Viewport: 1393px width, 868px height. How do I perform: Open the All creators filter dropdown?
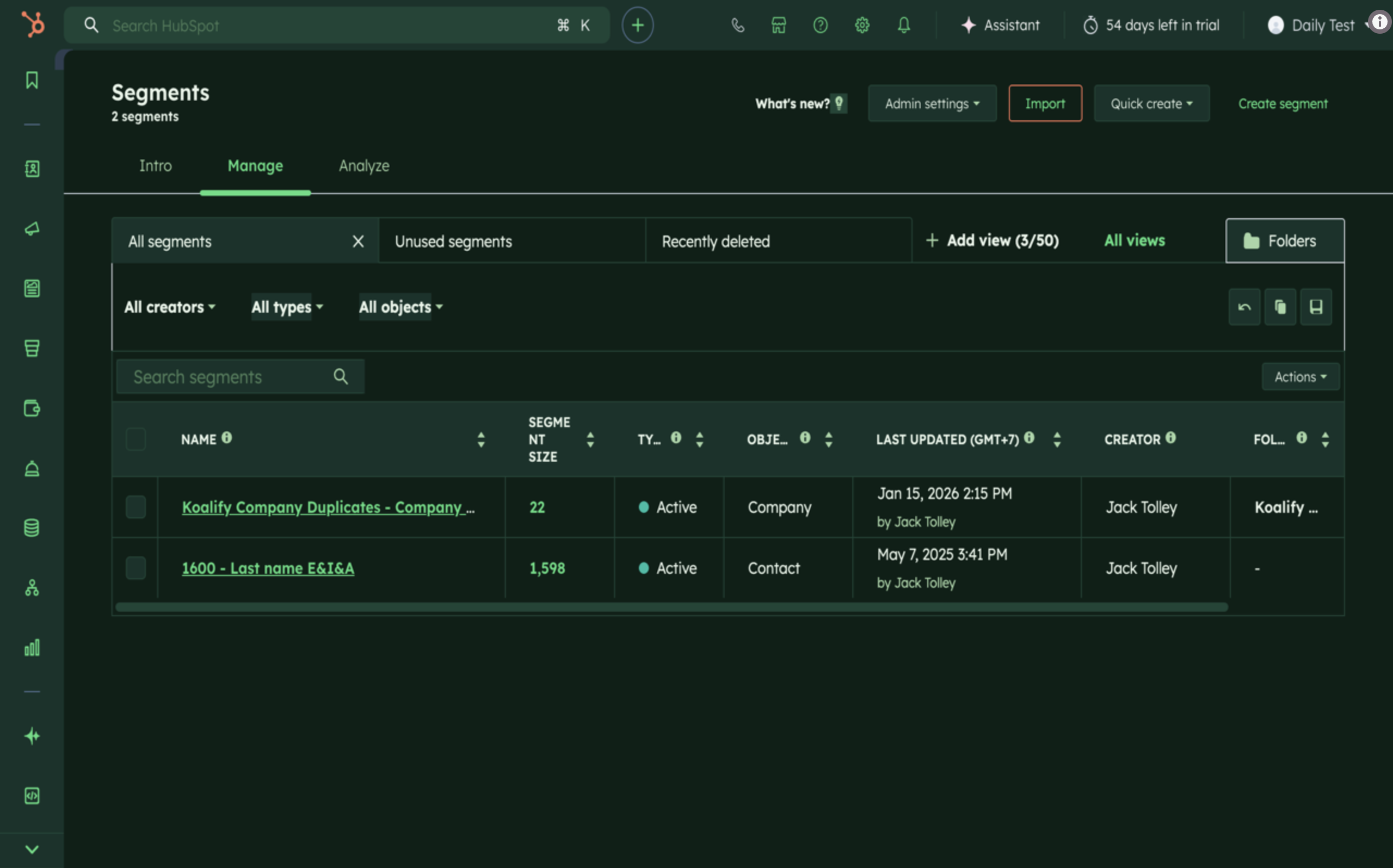(169, 307)
